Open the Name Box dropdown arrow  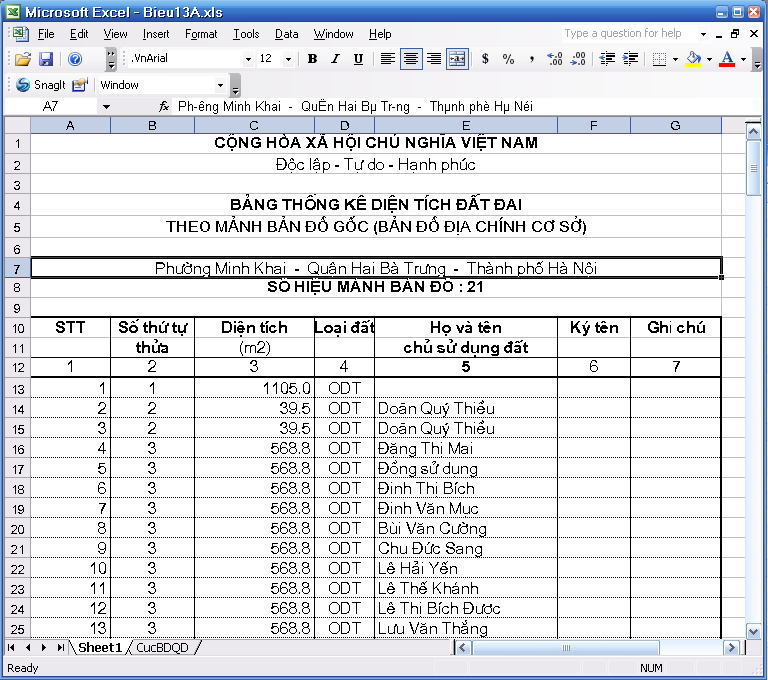point(106,105)
